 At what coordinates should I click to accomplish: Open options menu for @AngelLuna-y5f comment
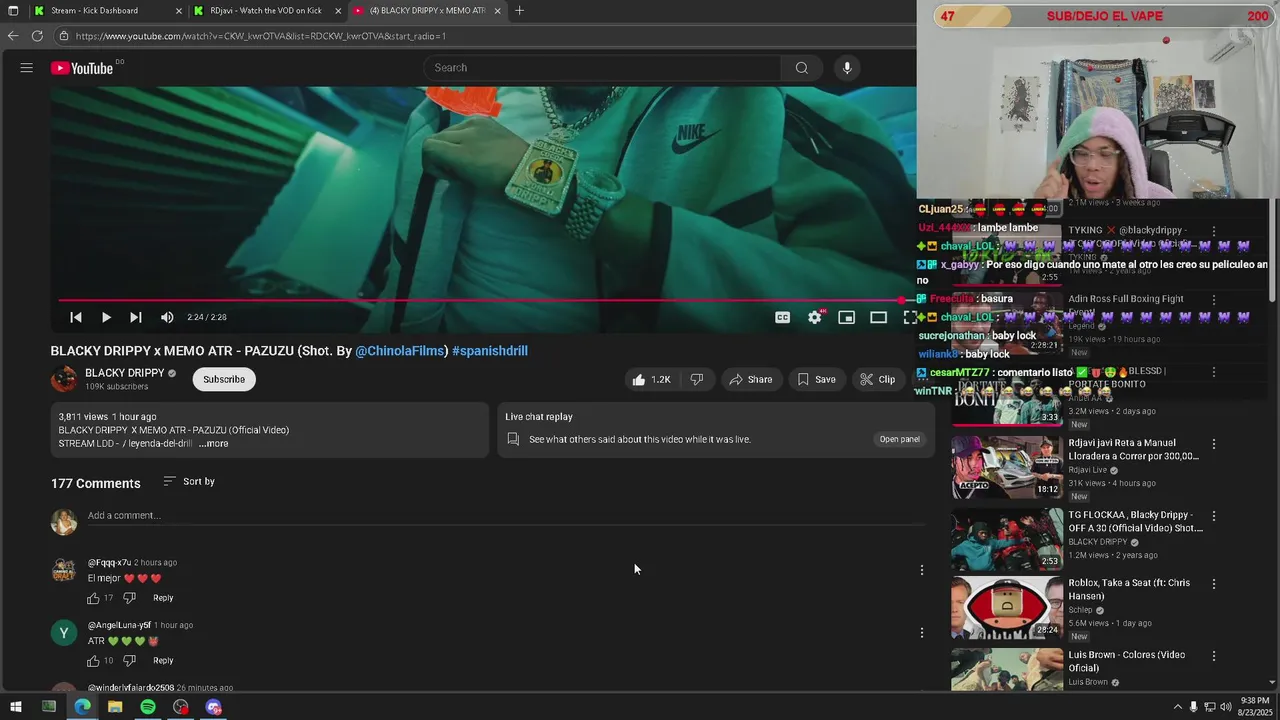[922, 633]
